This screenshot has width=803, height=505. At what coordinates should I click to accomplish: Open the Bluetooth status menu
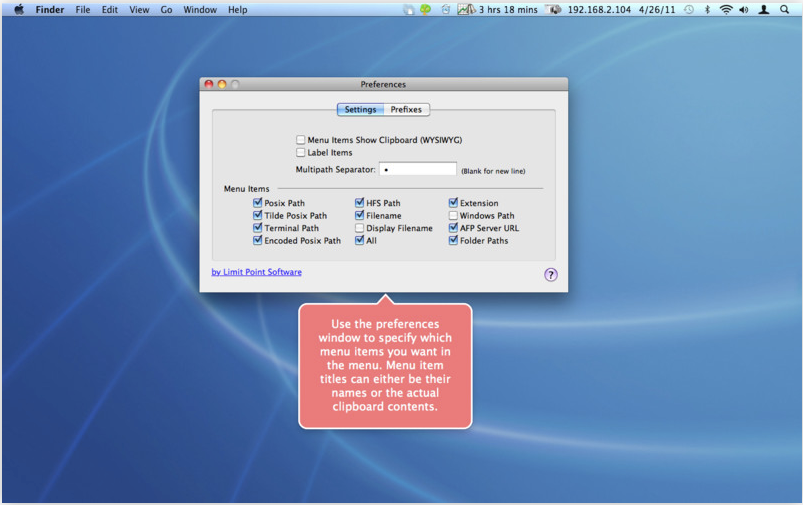coord(707,10)
